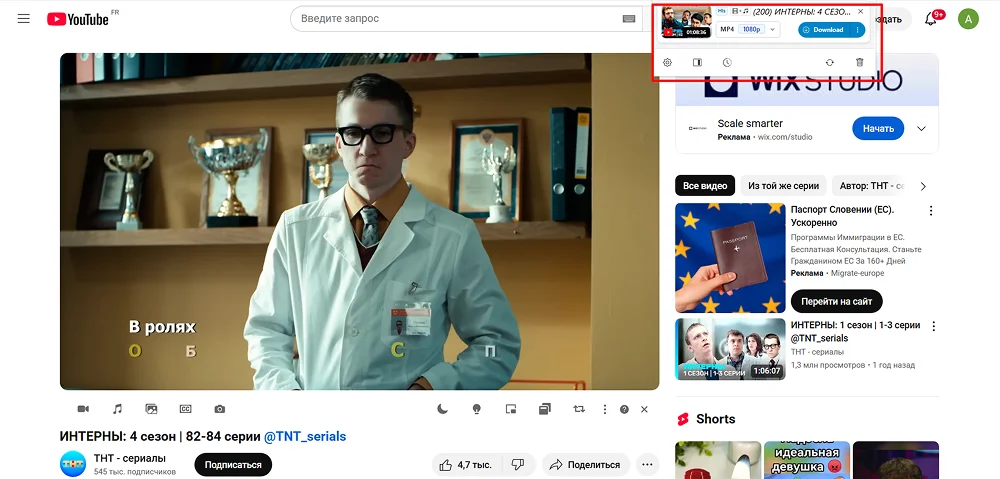Toggle the loop repeat icon
The height and width of the screenshot is (479, 1000).
click(578, 409)
